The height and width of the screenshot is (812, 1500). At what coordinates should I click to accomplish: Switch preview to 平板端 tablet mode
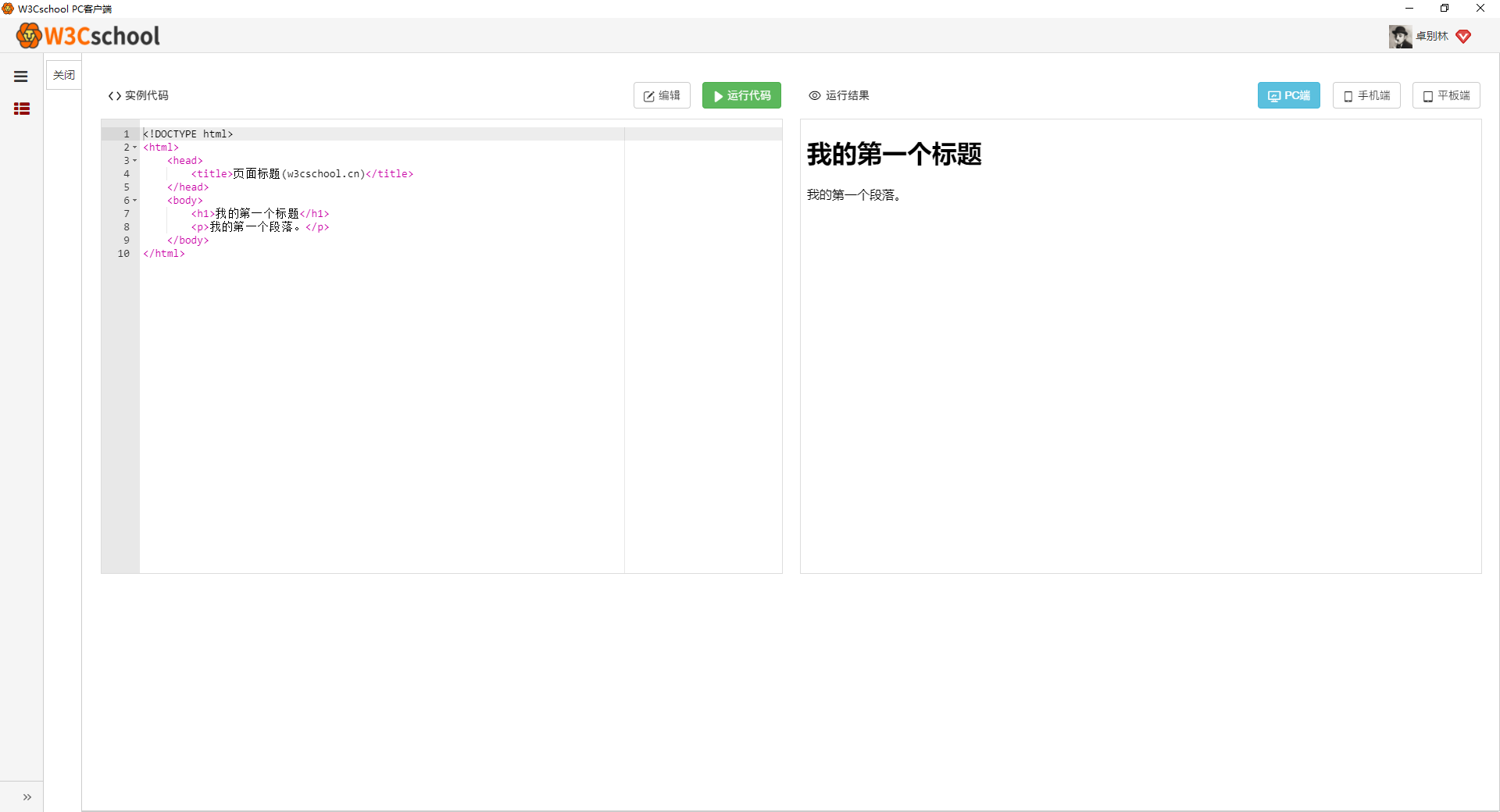(1445, 95)
